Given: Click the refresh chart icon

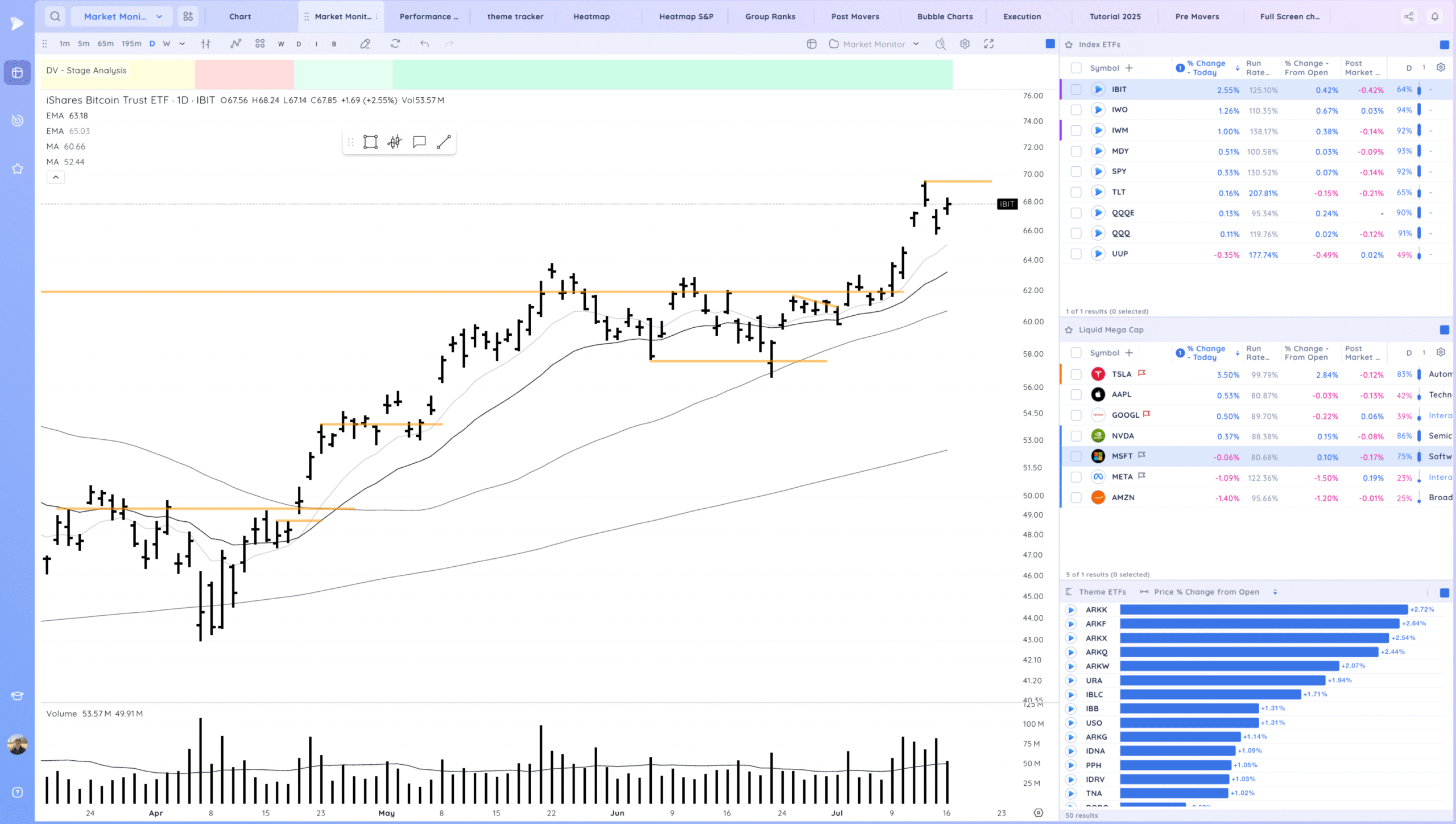Looking at the screenshot, I should (x=395, y=44).
